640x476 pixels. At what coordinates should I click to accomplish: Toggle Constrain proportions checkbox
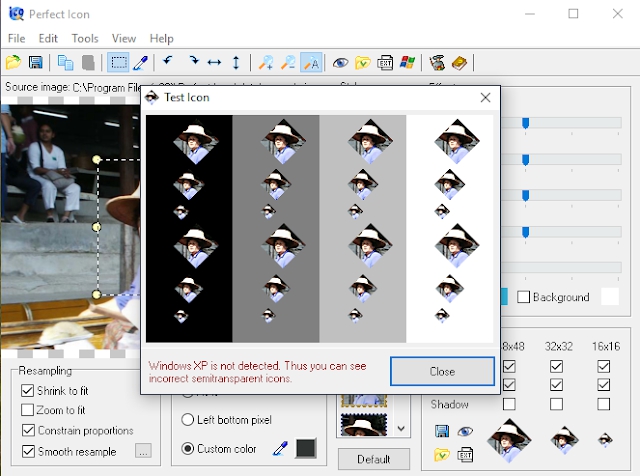(x=28, y=430)
